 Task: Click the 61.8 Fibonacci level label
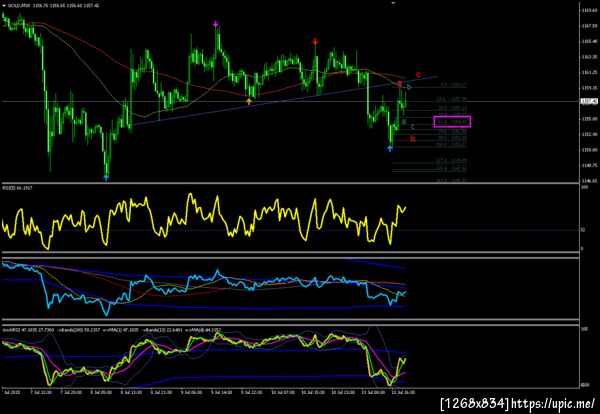click(x=453, y=122)
